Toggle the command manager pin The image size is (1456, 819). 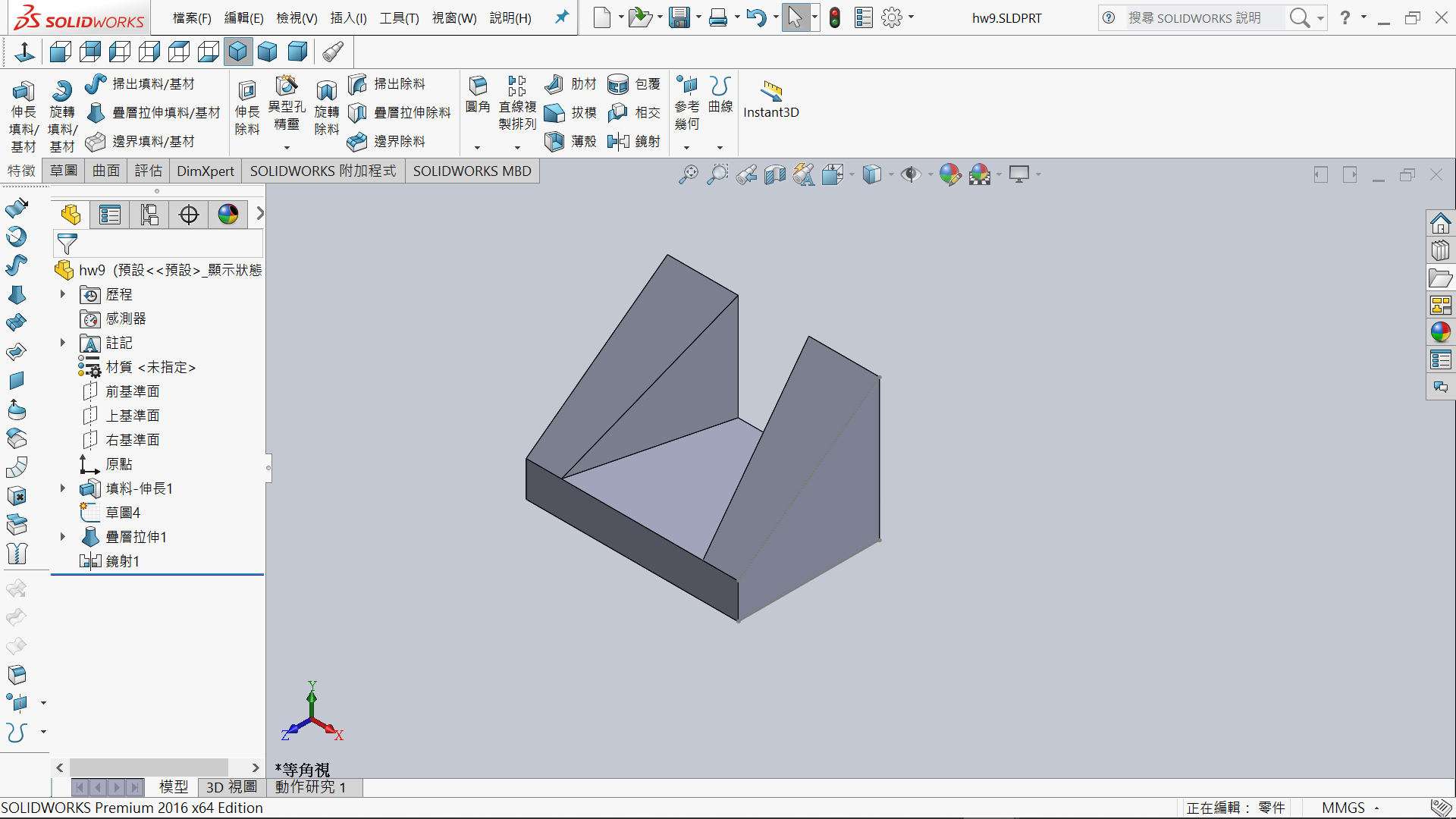pos(561,17)
